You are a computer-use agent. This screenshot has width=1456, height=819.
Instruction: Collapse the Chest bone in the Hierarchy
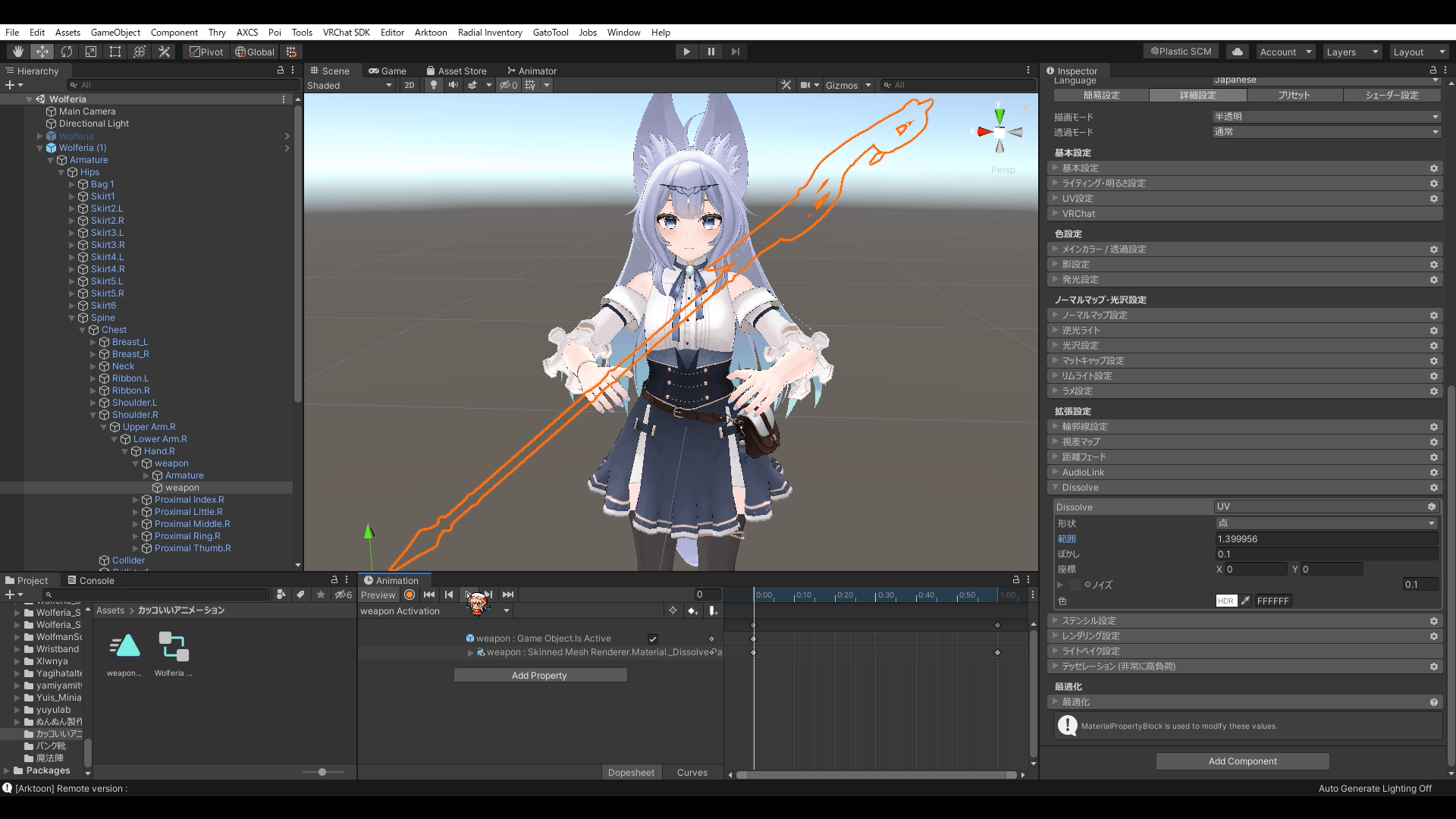pyautogui.click(x=83, y=330)
